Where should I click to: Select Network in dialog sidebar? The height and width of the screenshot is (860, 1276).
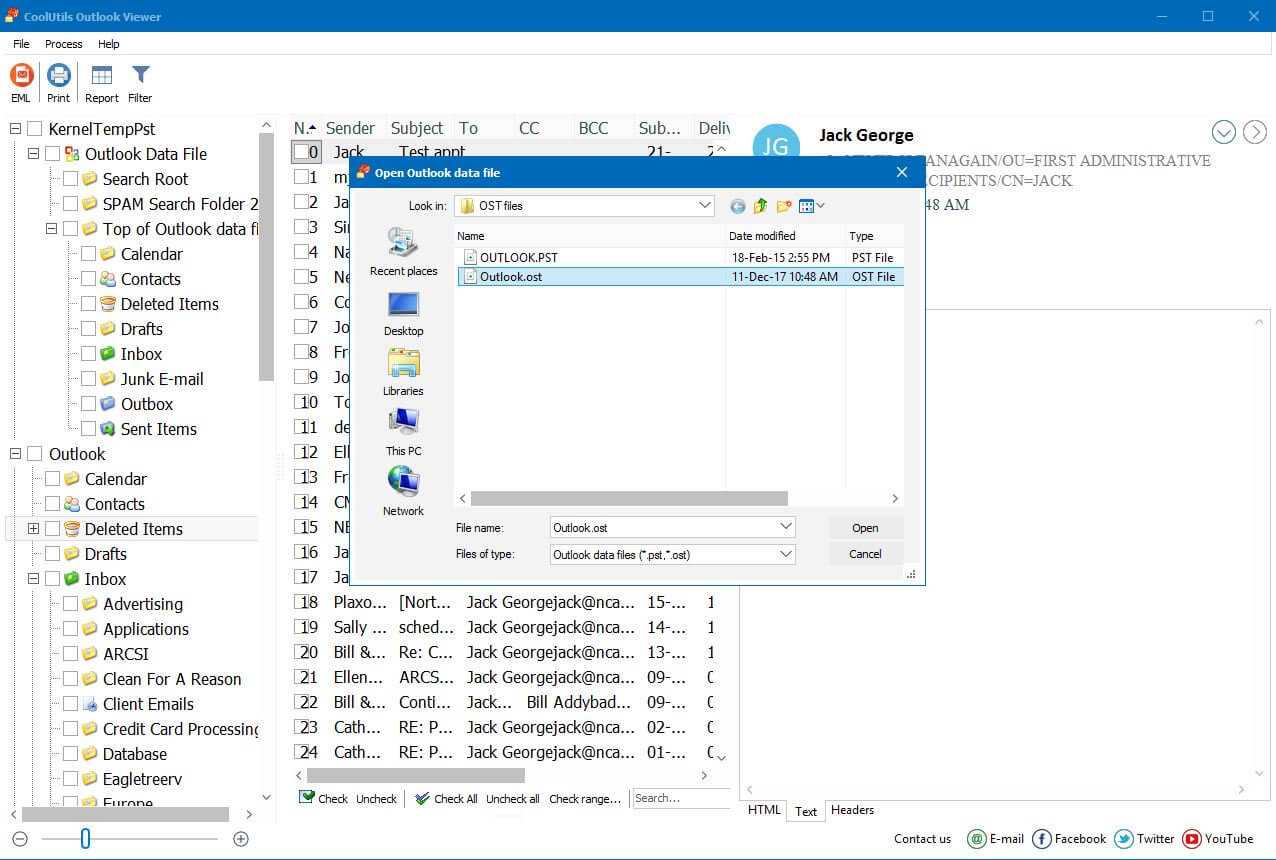pos(403,492)
